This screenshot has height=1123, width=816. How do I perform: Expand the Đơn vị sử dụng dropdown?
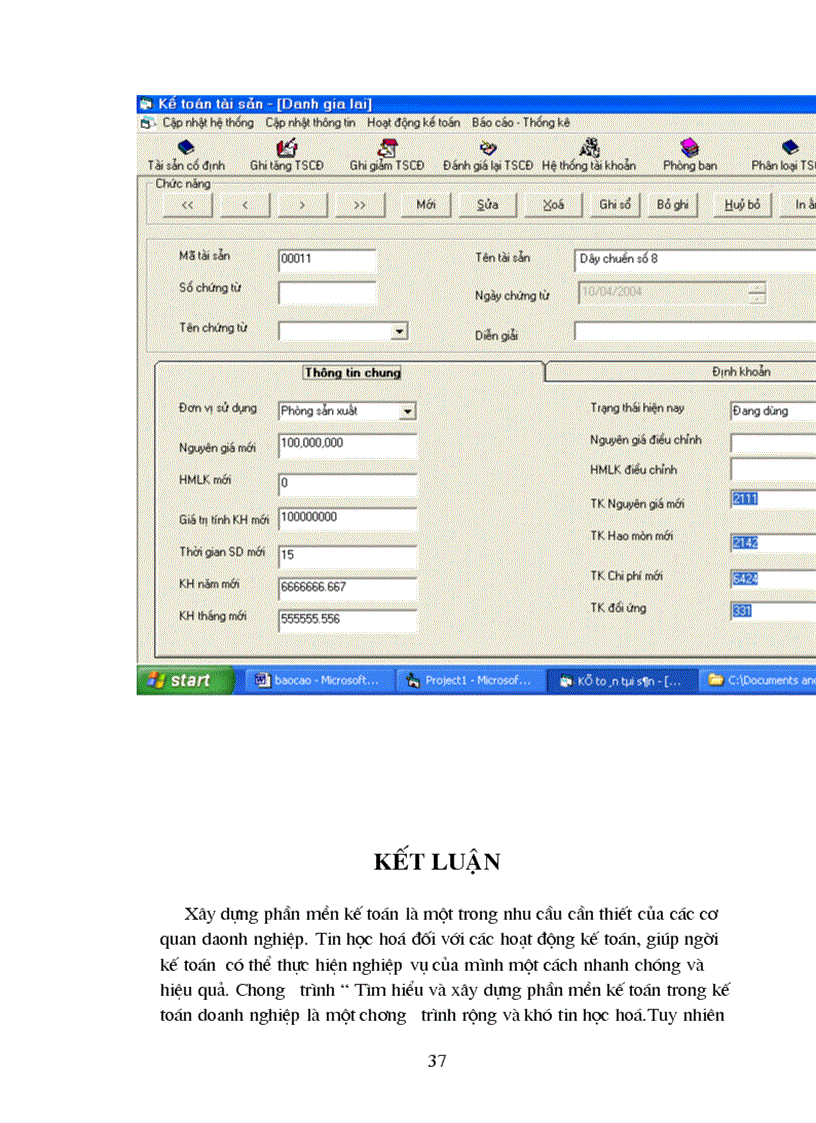(x=407, y=411)
